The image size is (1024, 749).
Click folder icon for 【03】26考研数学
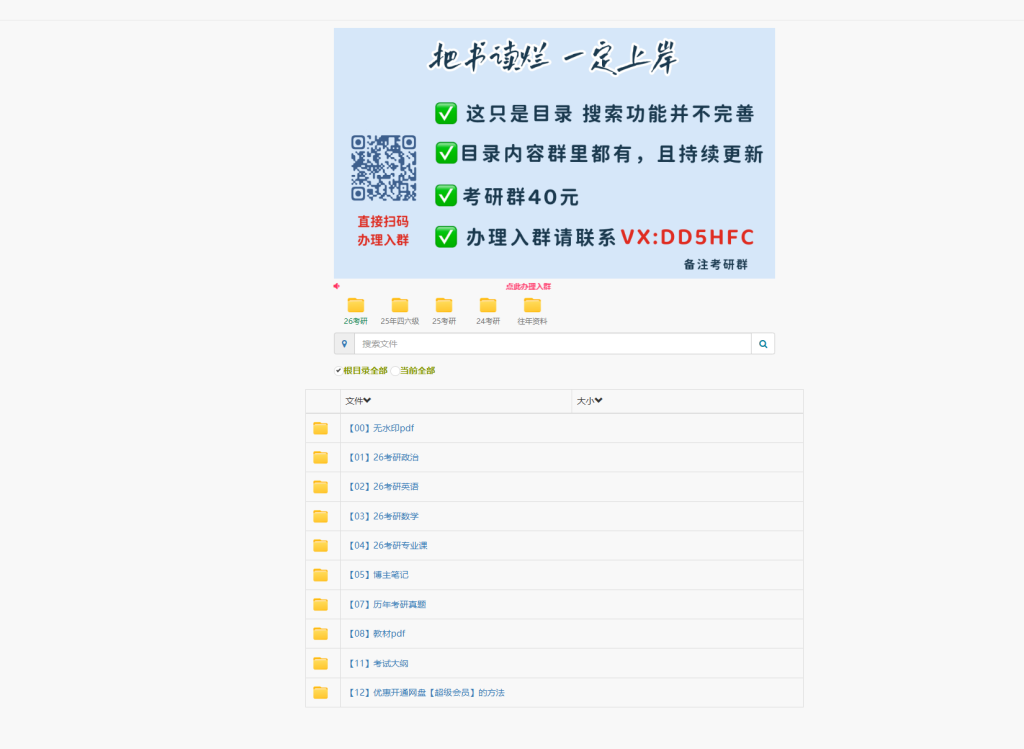(321, 517)
